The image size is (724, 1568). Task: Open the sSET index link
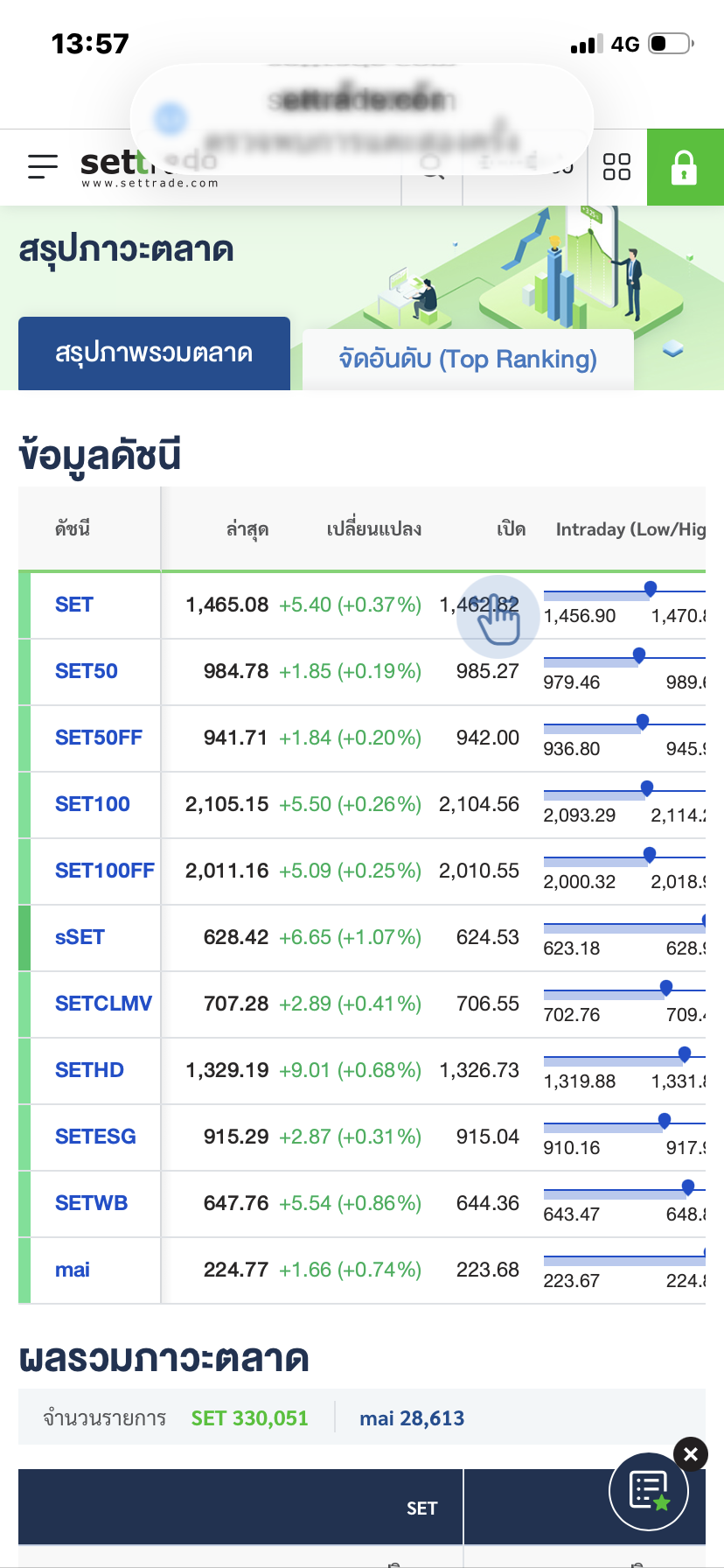80,937
